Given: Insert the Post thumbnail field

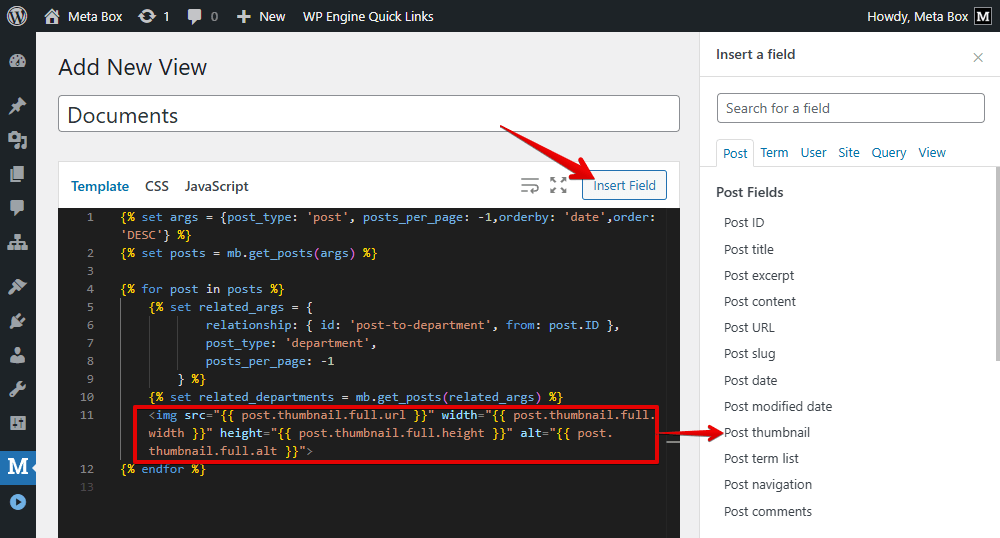Looking at the screenshot, I should pos(767,433).
